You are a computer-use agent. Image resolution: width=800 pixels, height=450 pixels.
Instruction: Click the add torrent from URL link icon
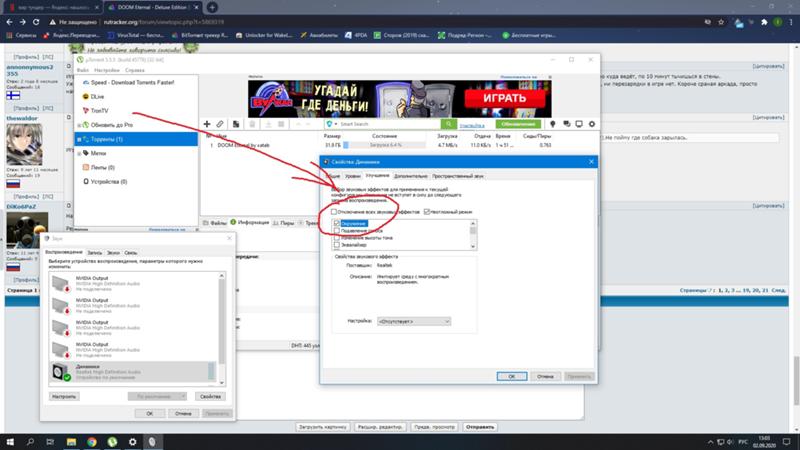click(220, 124)
